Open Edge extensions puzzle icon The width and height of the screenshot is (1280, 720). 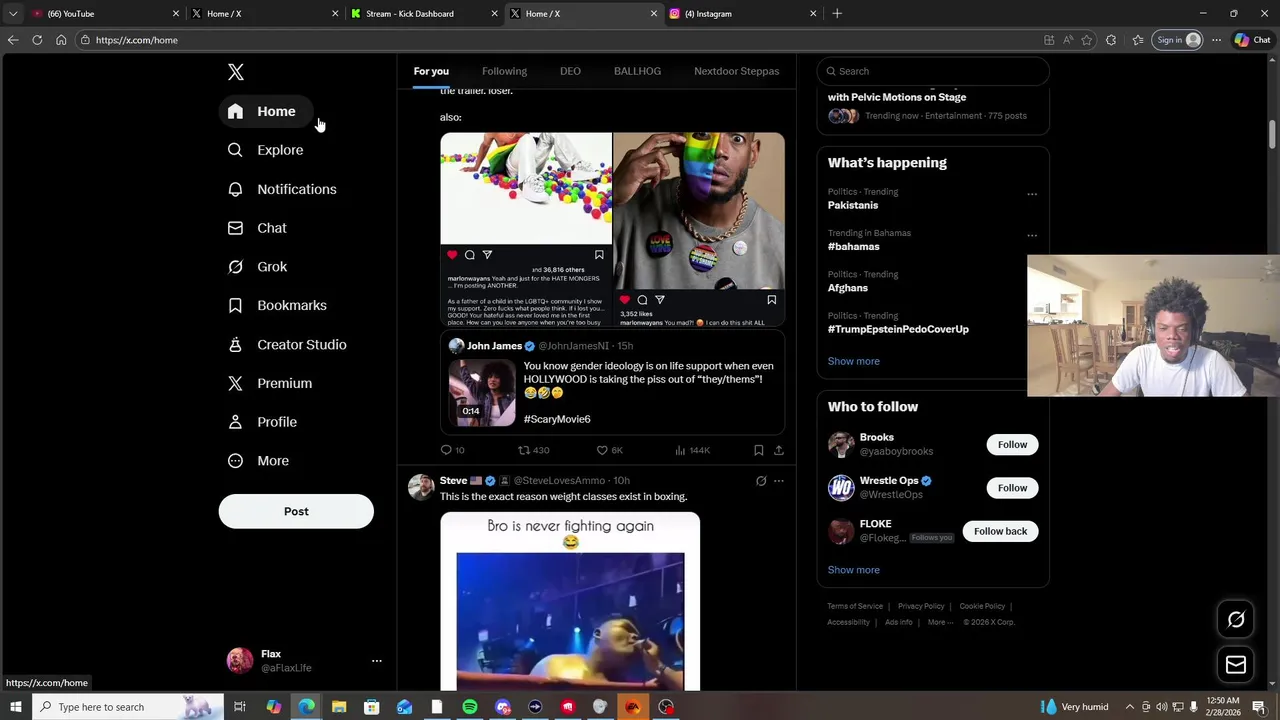point(1111,40)
